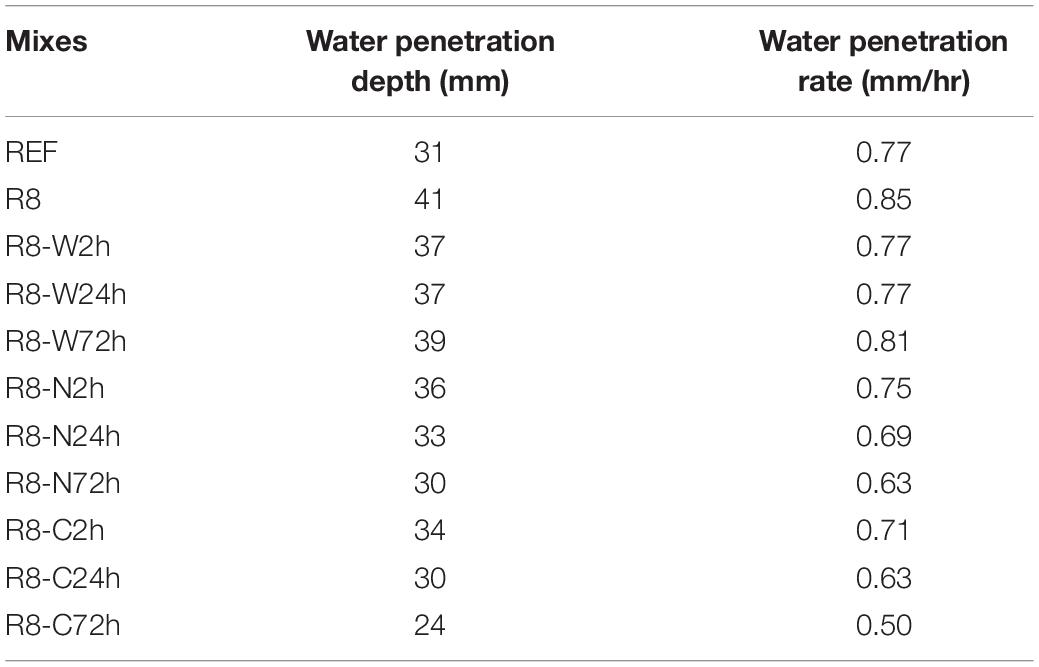The image size is (1039, 667).
Task: Select the R8-W2h mix label
Action: pyautogui.click(x=58, y=246)
